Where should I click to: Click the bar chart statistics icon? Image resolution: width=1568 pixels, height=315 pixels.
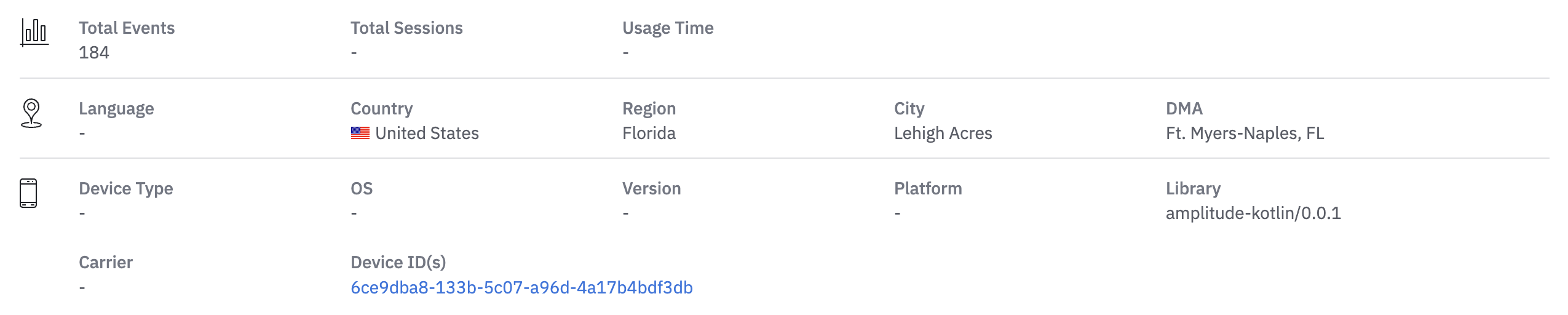34,32
